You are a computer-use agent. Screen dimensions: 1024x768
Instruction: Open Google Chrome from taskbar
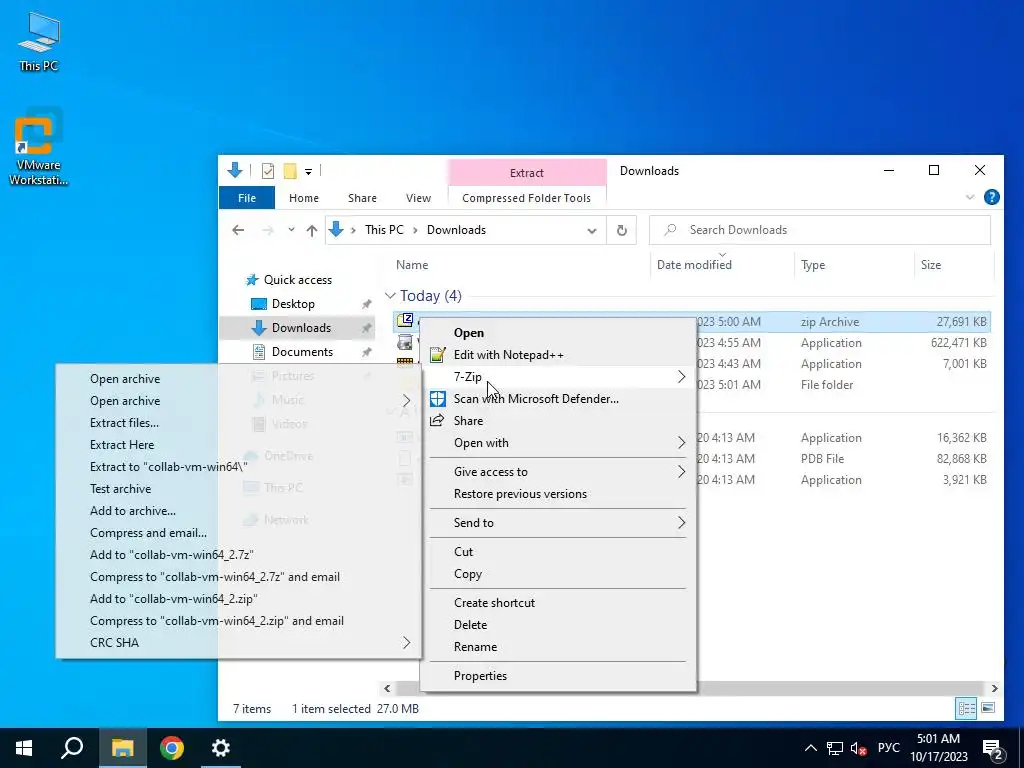coord(172,748)
